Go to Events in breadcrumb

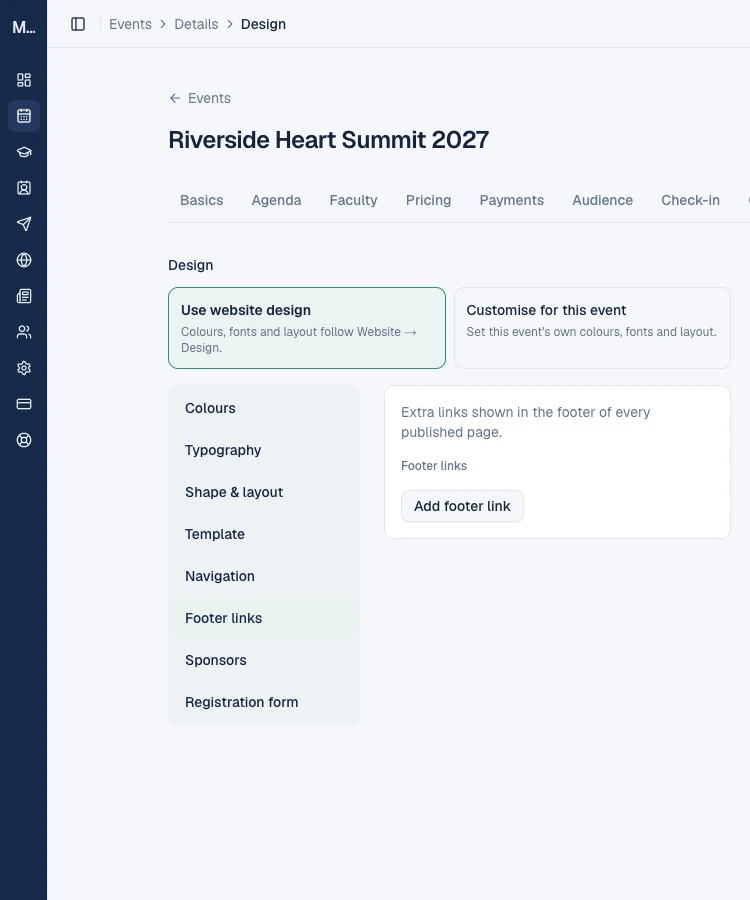click(x=130, y=24)
